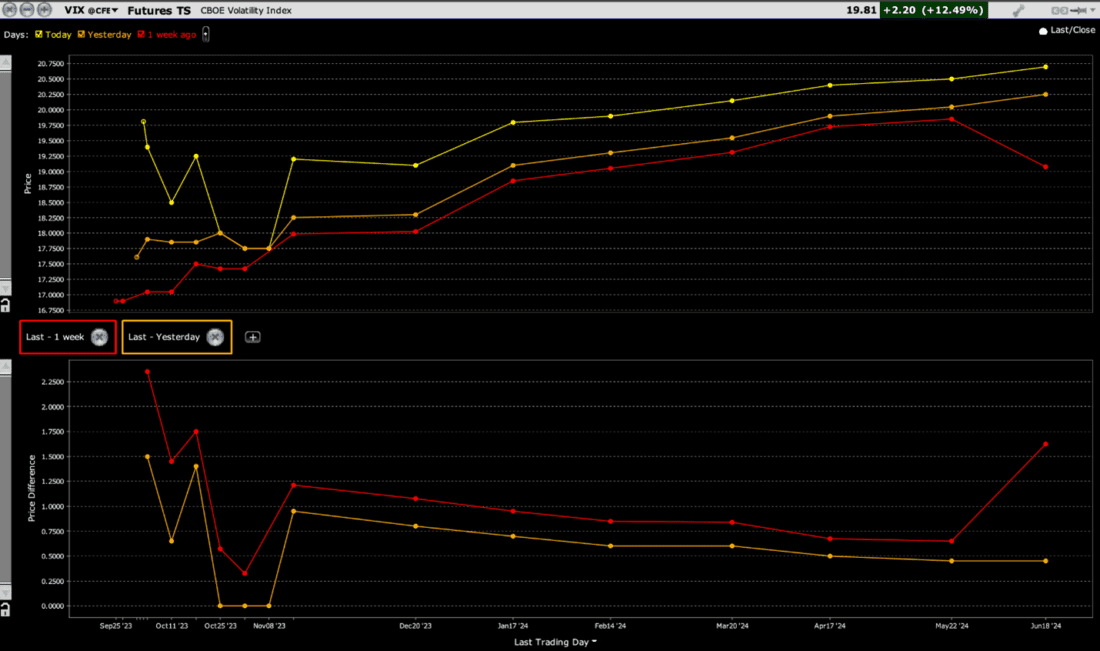Select the Last - 1 week box
Viewport: 1100px width, 651px height.
pyautogui.click(x=68, y=337)
